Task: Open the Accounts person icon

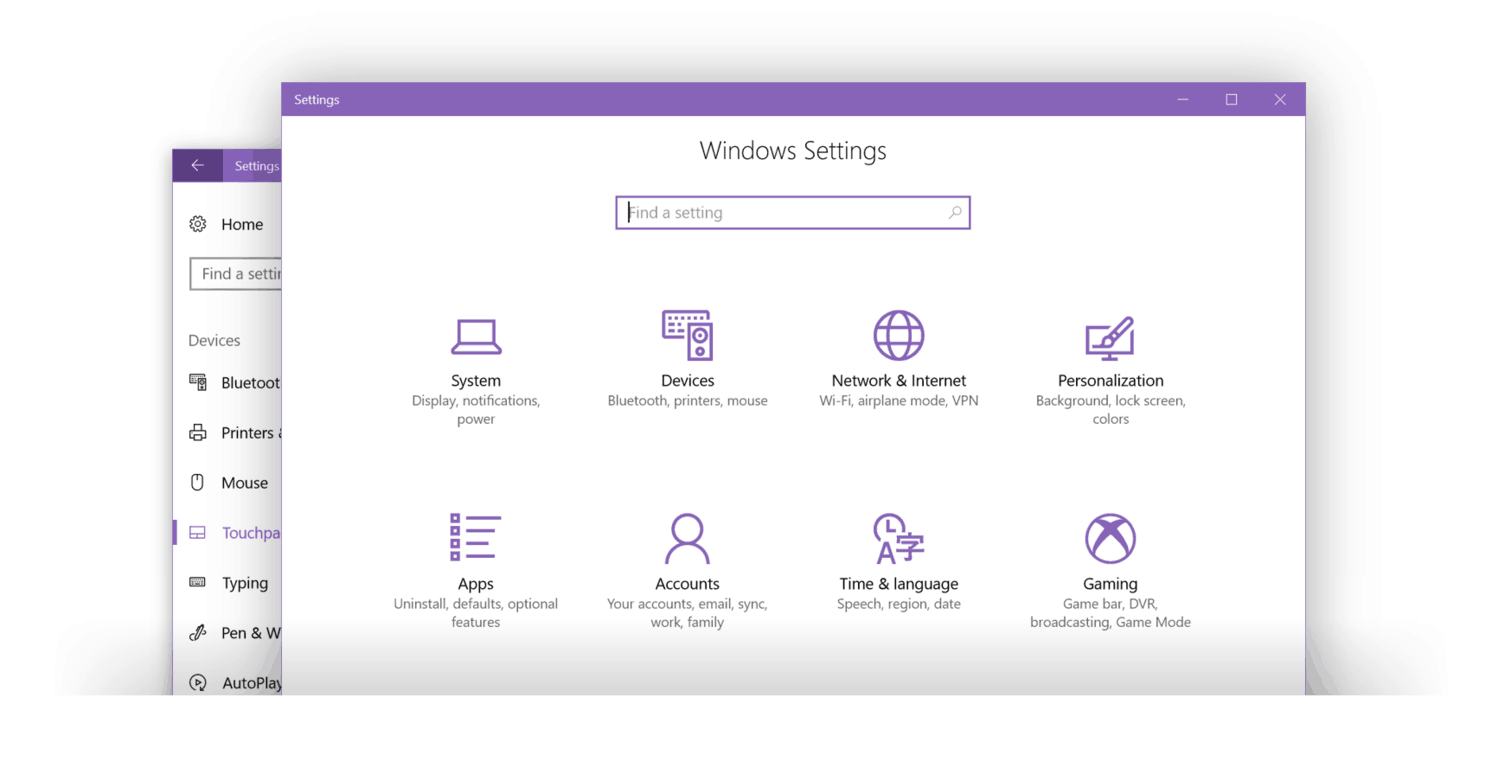Action: pos(687,539)
